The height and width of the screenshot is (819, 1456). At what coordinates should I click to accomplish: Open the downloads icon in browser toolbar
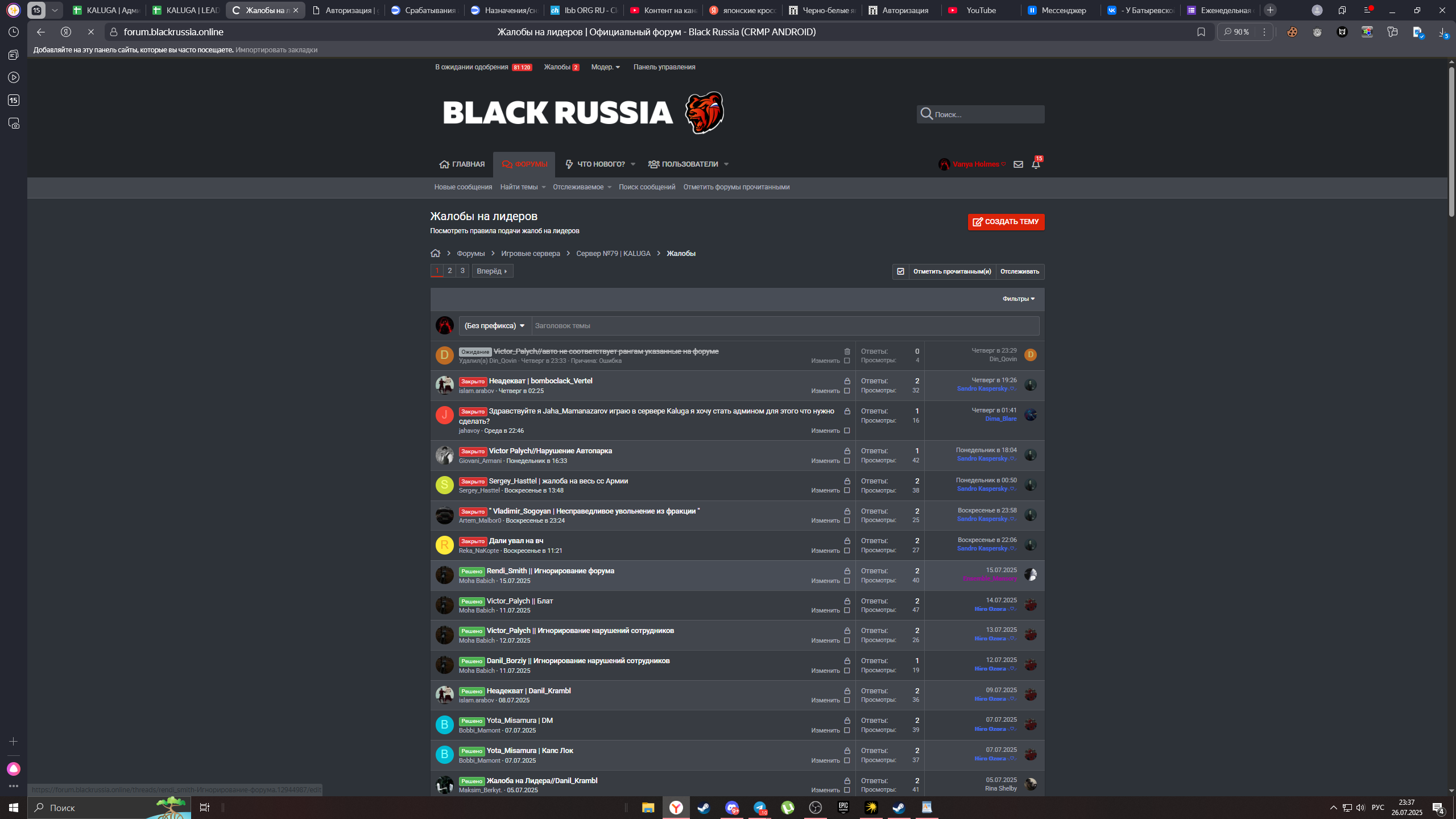click(1443, 32)
